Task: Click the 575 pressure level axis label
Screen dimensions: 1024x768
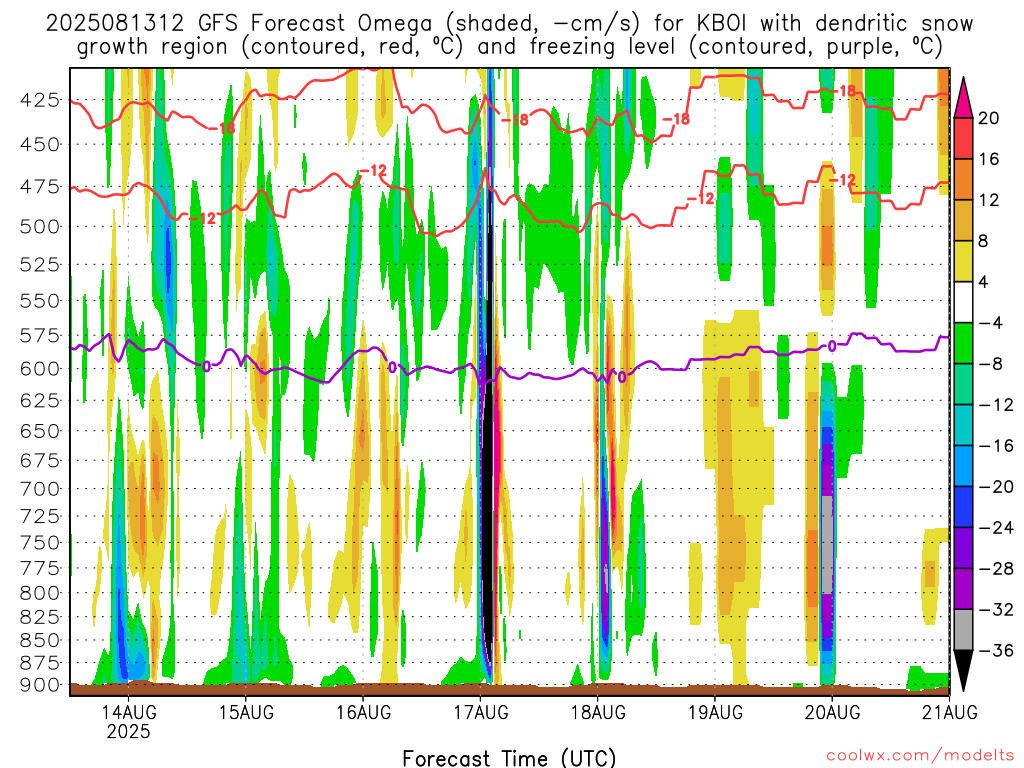Action: pyautogui.click(x=40, y=336)
